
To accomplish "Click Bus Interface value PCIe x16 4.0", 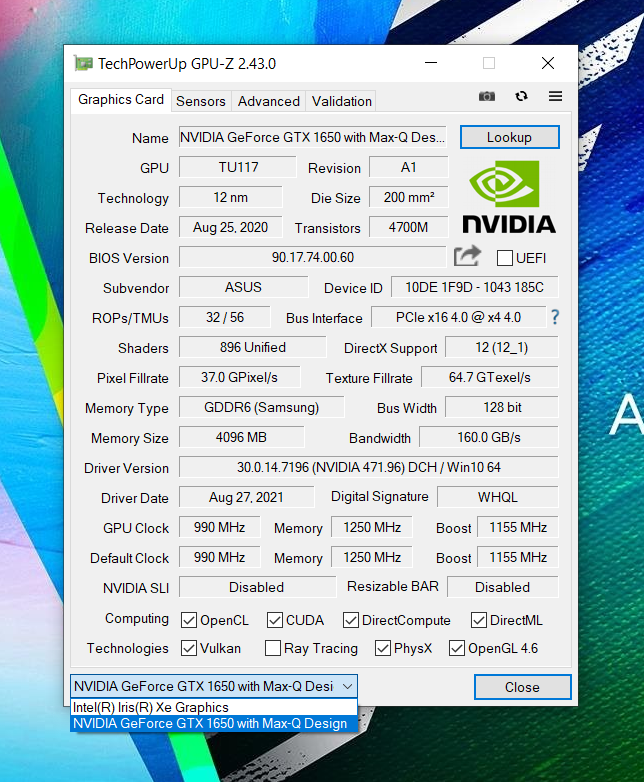I will coord(458,317).
